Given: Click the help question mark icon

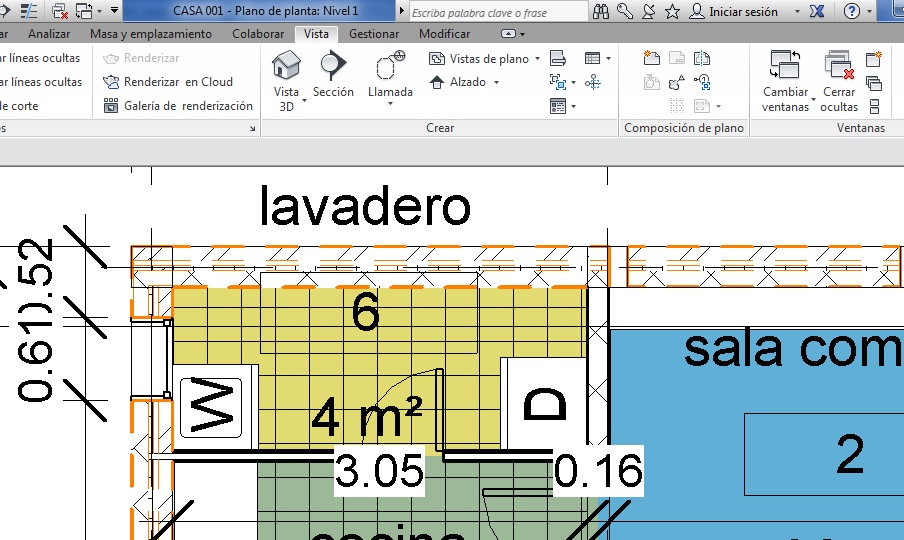Looking at the screenshot, I should [851, 12].
